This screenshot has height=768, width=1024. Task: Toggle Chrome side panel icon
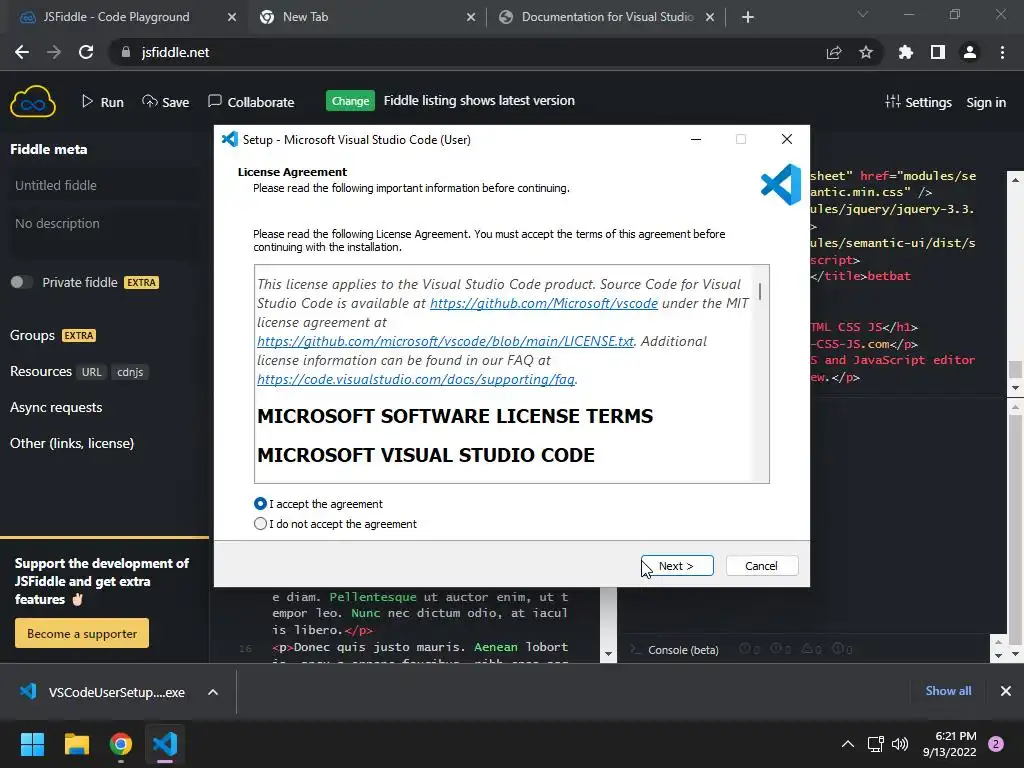[938, 52]
